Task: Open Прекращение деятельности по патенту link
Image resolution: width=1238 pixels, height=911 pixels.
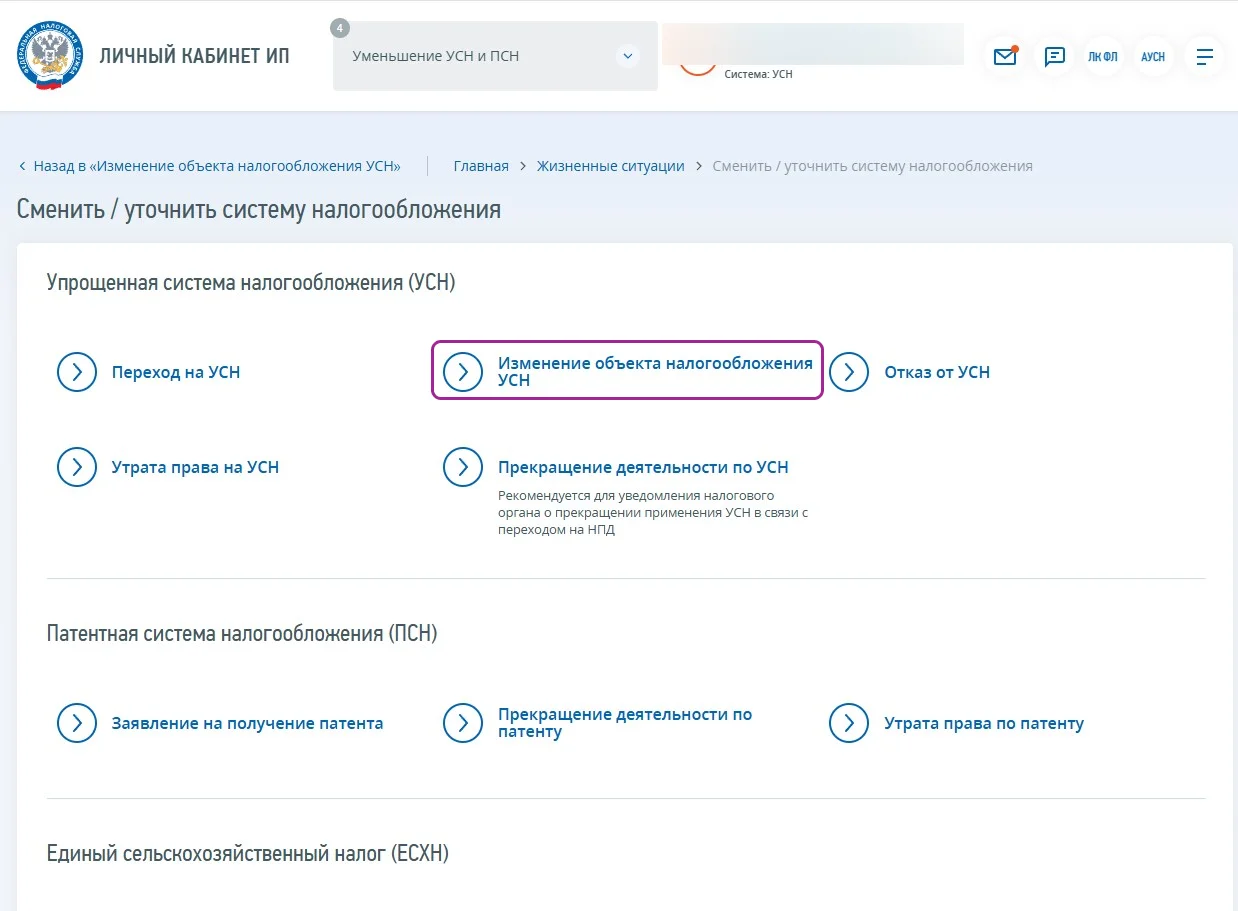Action: pyautogui.click(x=625, y=723)
